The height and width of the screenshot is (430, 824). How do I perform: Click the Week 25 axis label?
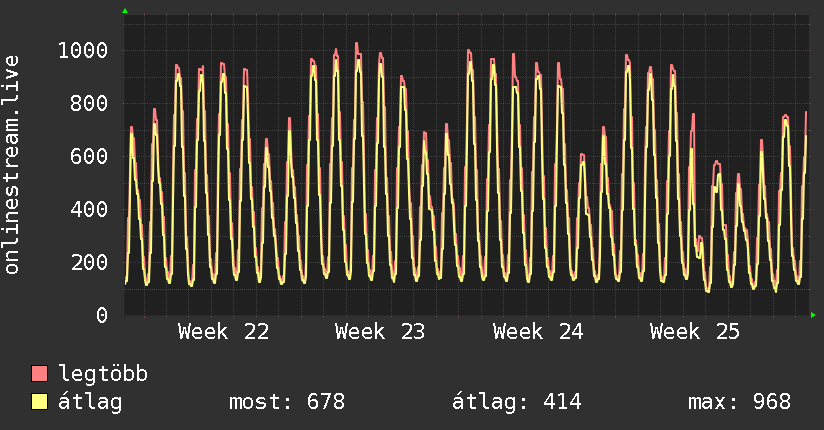click(x=695, y=332)
